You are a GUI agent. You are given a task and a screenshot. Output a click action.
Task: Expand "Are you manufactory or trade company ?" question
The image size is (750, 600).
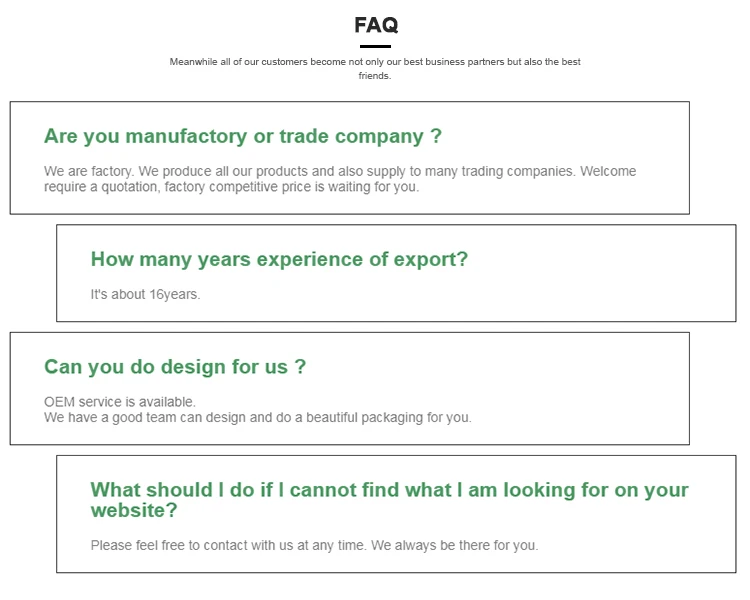pos(243,136)
